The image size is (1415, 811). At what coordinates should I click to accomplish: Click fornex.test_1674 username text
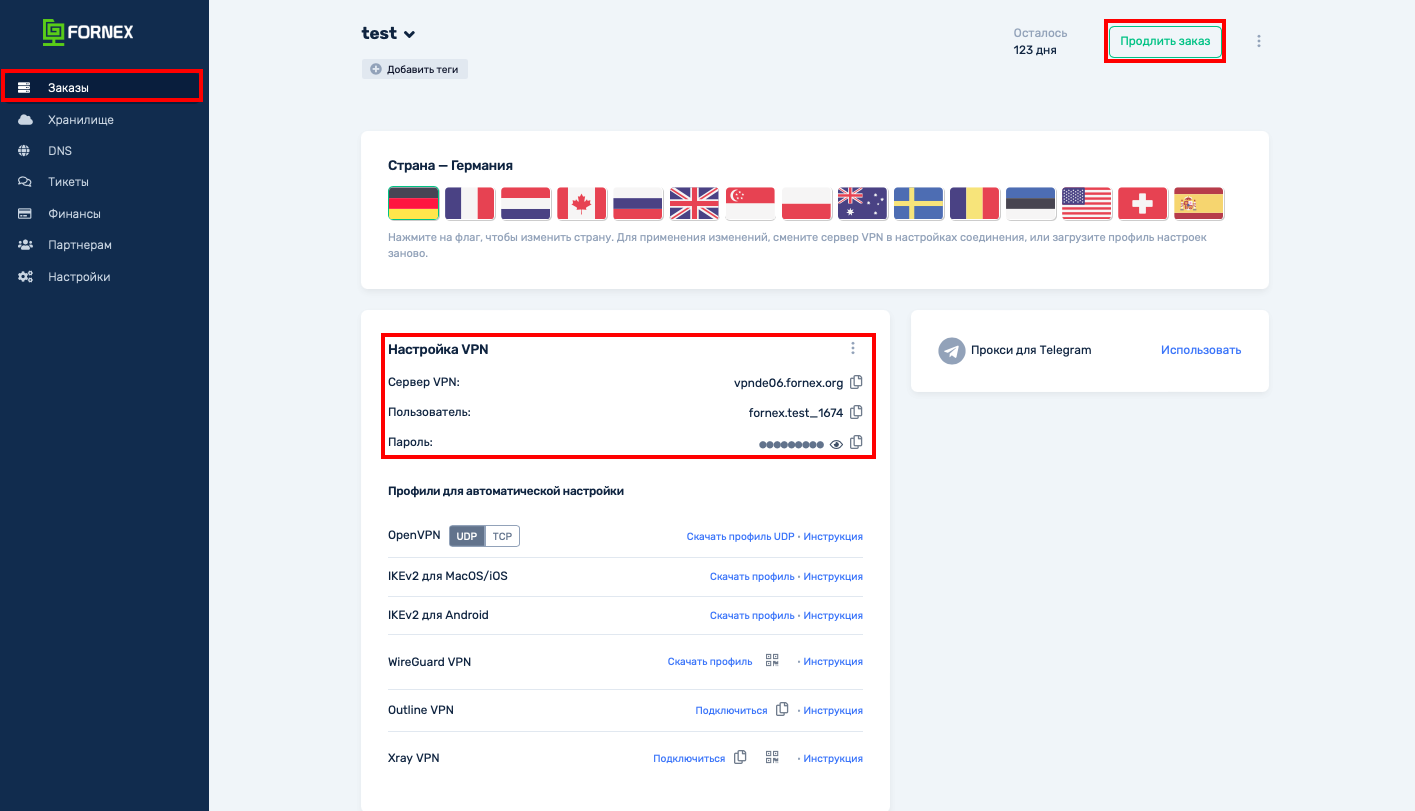point(796,412)
